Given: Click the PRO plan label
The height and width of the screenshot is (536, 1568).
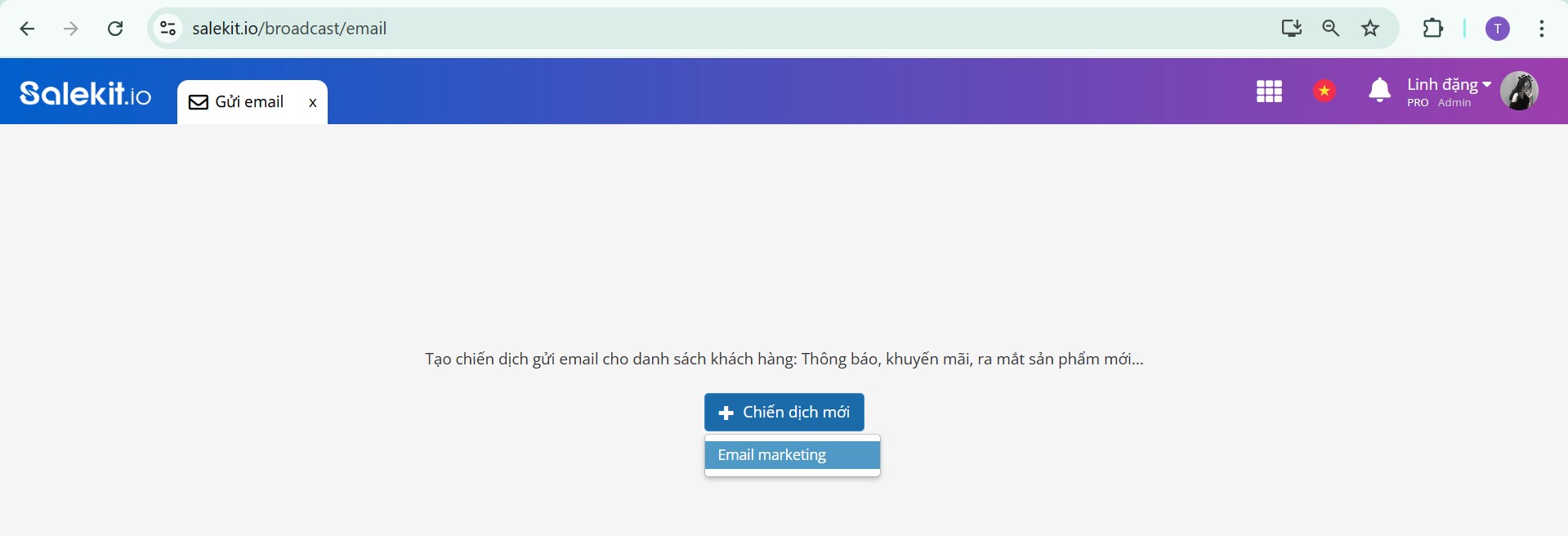Looking at the screenshot, I should pyautogui.click(x=1418, y=103).
